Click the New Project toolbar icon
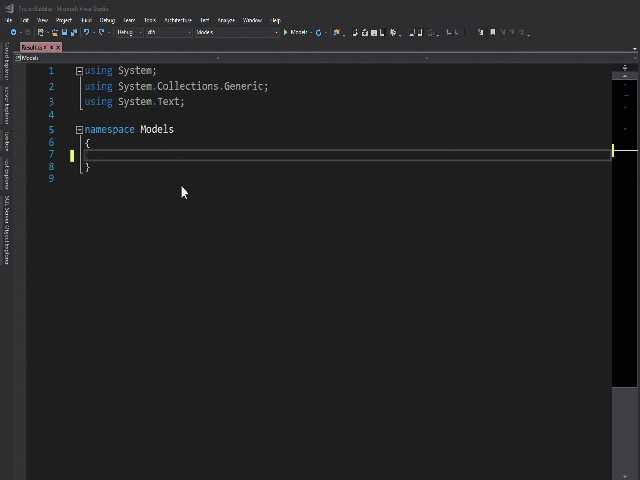 coord(40,32)
